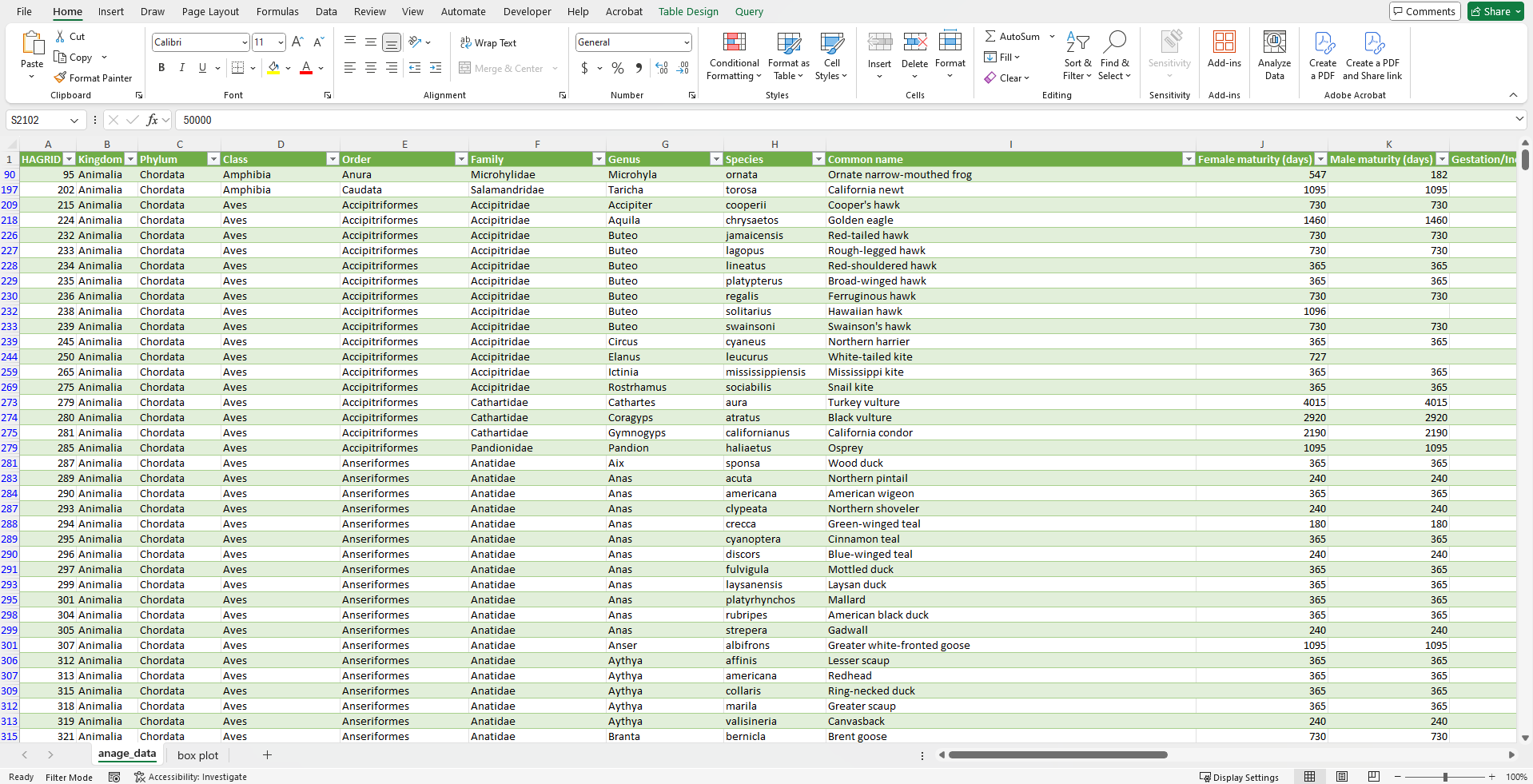Switch to the box plot sheet

(x=197, y=755)
